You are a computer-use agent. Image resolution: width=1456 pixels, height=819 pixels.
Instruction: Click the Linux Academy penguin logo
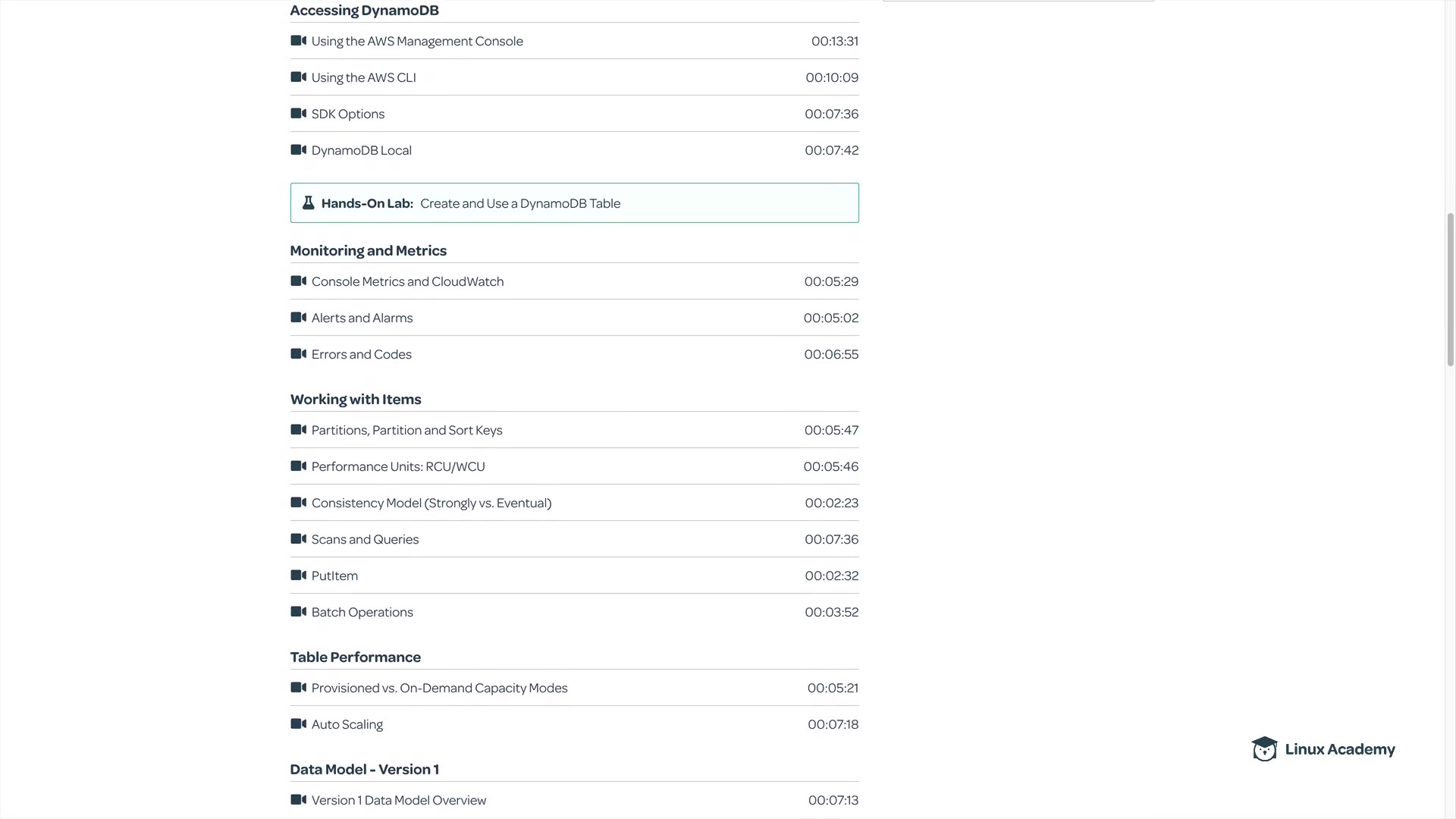click(x=1264, y=749)
